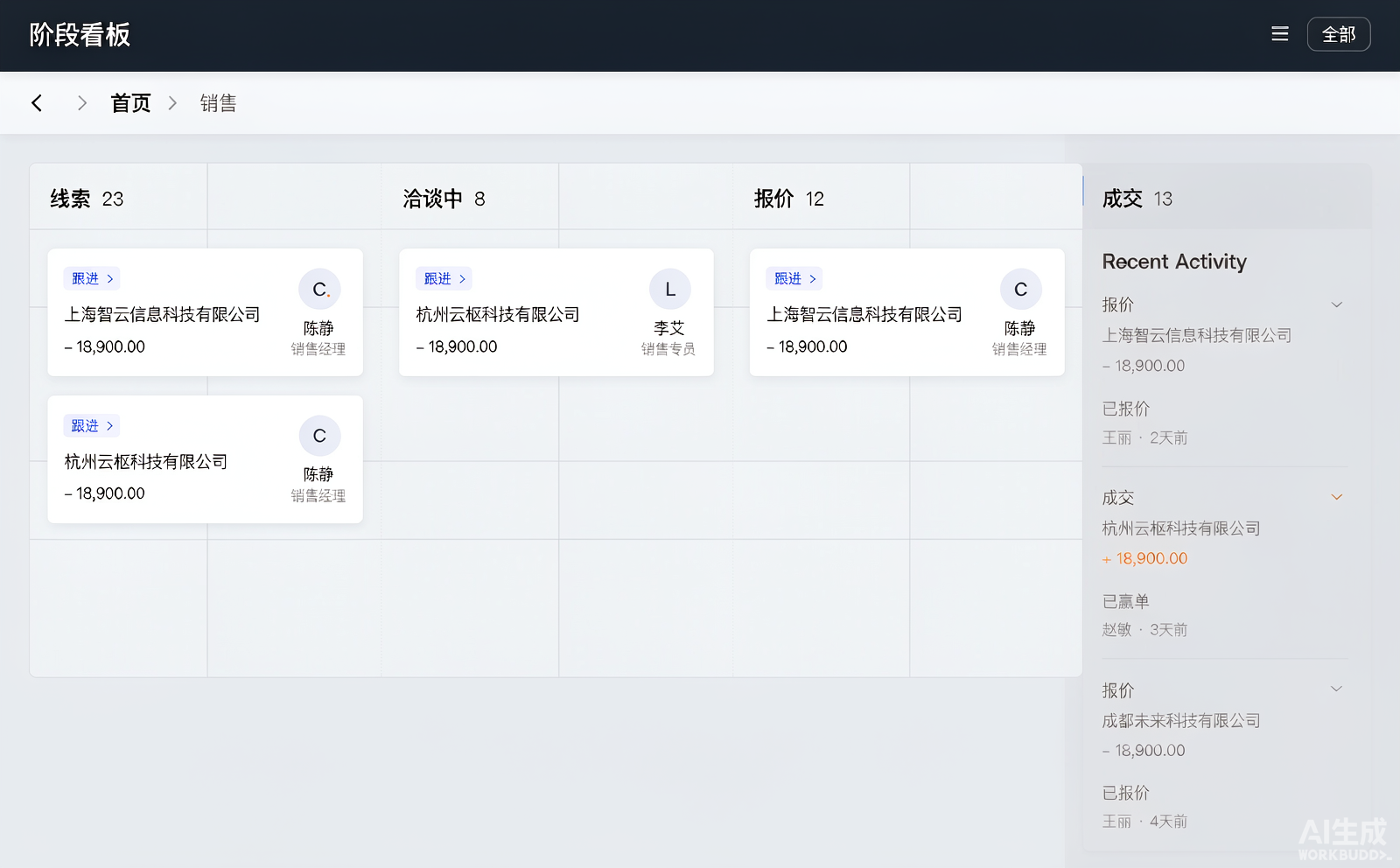The height and width of the screenshot is (868, 1400).
Task: Click 跟进 tag on 洽谈中 杭州云枢 card
Action: coord(444,278)
